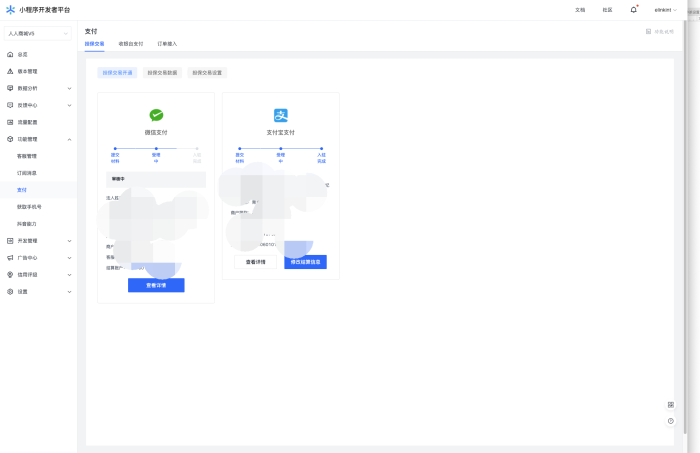Click the 首页 home icon in sidebar
The width and height of the screenshot is (700, 453).
(x=10, y=54)
